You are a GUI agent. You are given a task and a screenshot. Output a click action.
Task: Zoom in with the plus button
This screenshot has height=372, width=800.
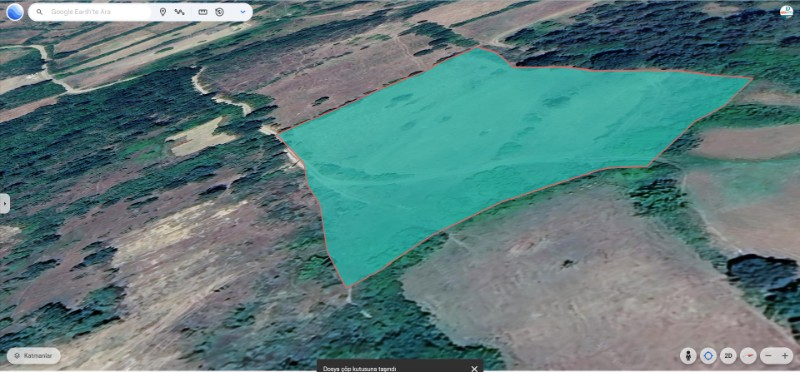click(x=785, y=356)
